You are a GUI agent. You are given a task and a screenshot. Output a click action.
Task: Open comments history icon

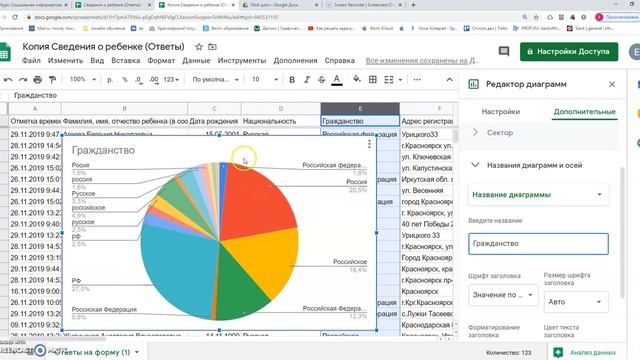504,51
